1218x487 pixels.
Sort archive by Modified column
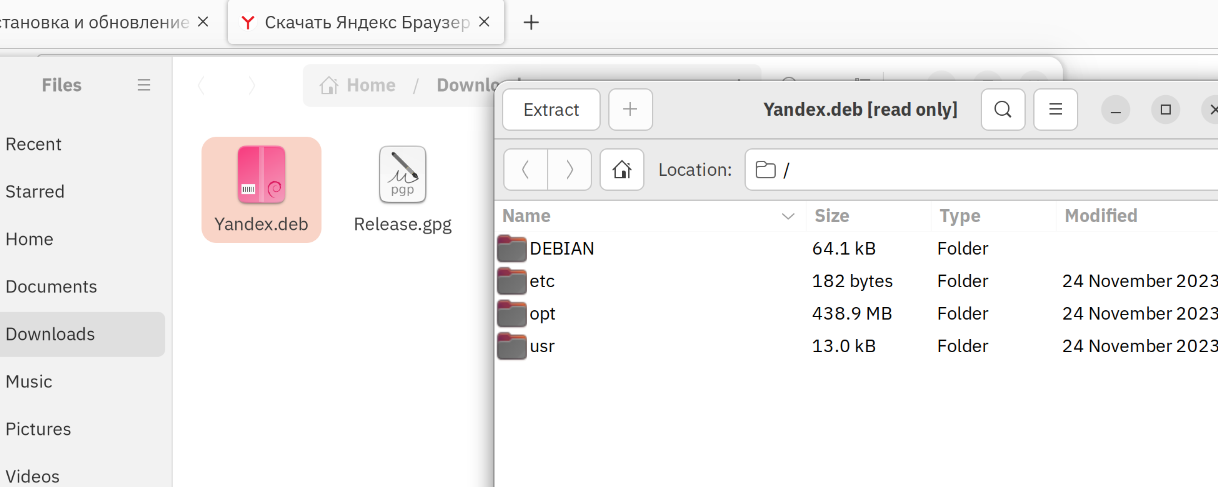click(1137, 216)
